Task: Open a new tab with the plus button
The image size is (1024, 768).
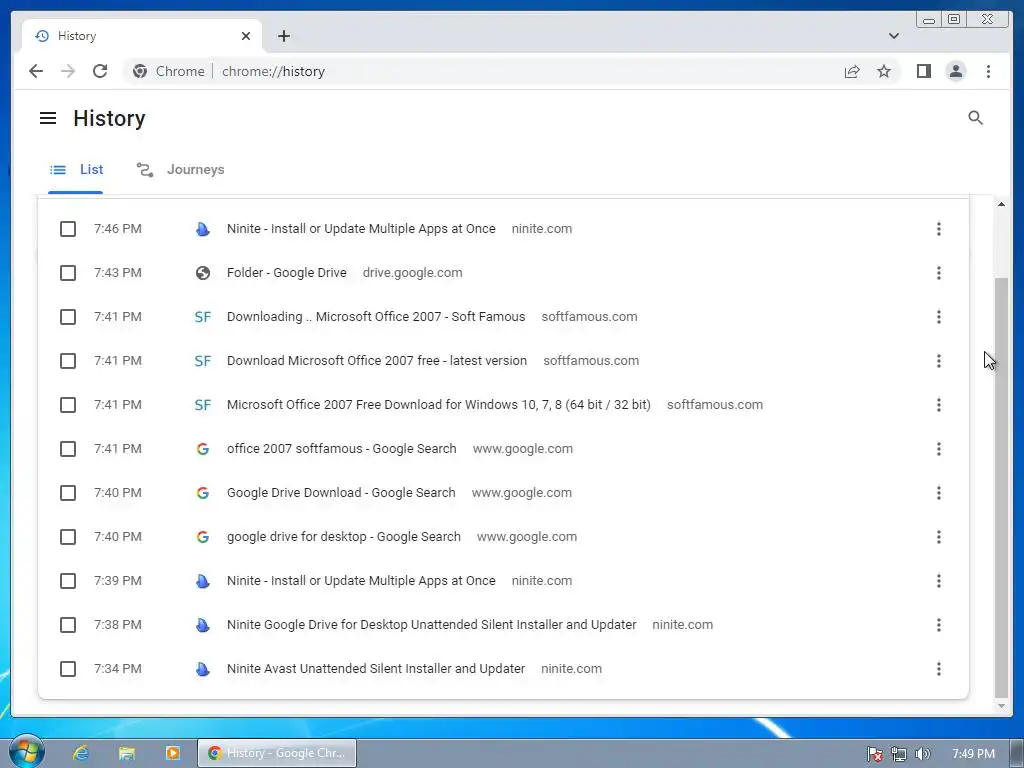Action: 283,36
